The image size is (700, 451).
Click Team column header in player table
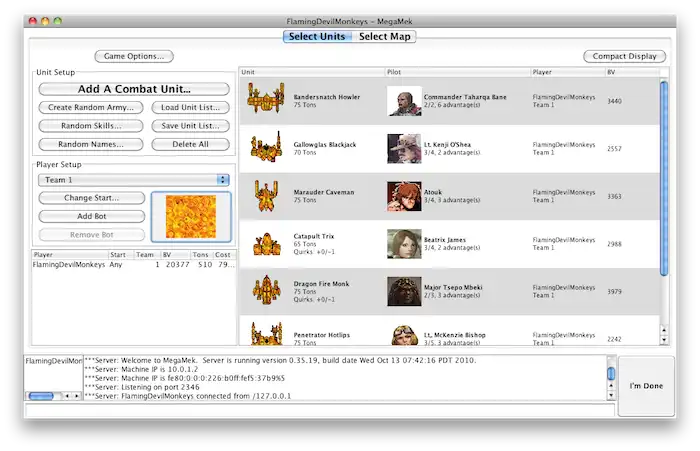[147, 255]
